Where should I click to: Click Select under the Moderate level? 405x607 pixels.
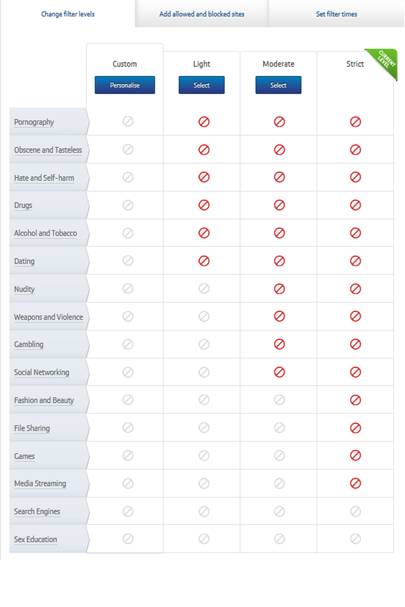point(278,85)
